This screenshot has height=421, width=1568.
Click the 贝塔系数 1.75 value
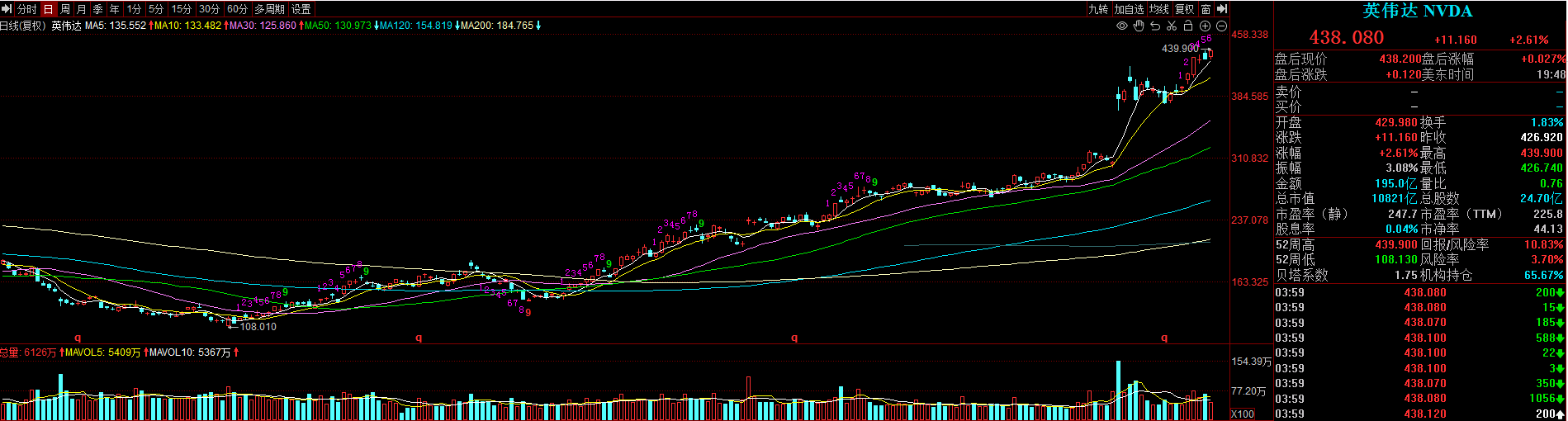click(x=1406, y=275)
